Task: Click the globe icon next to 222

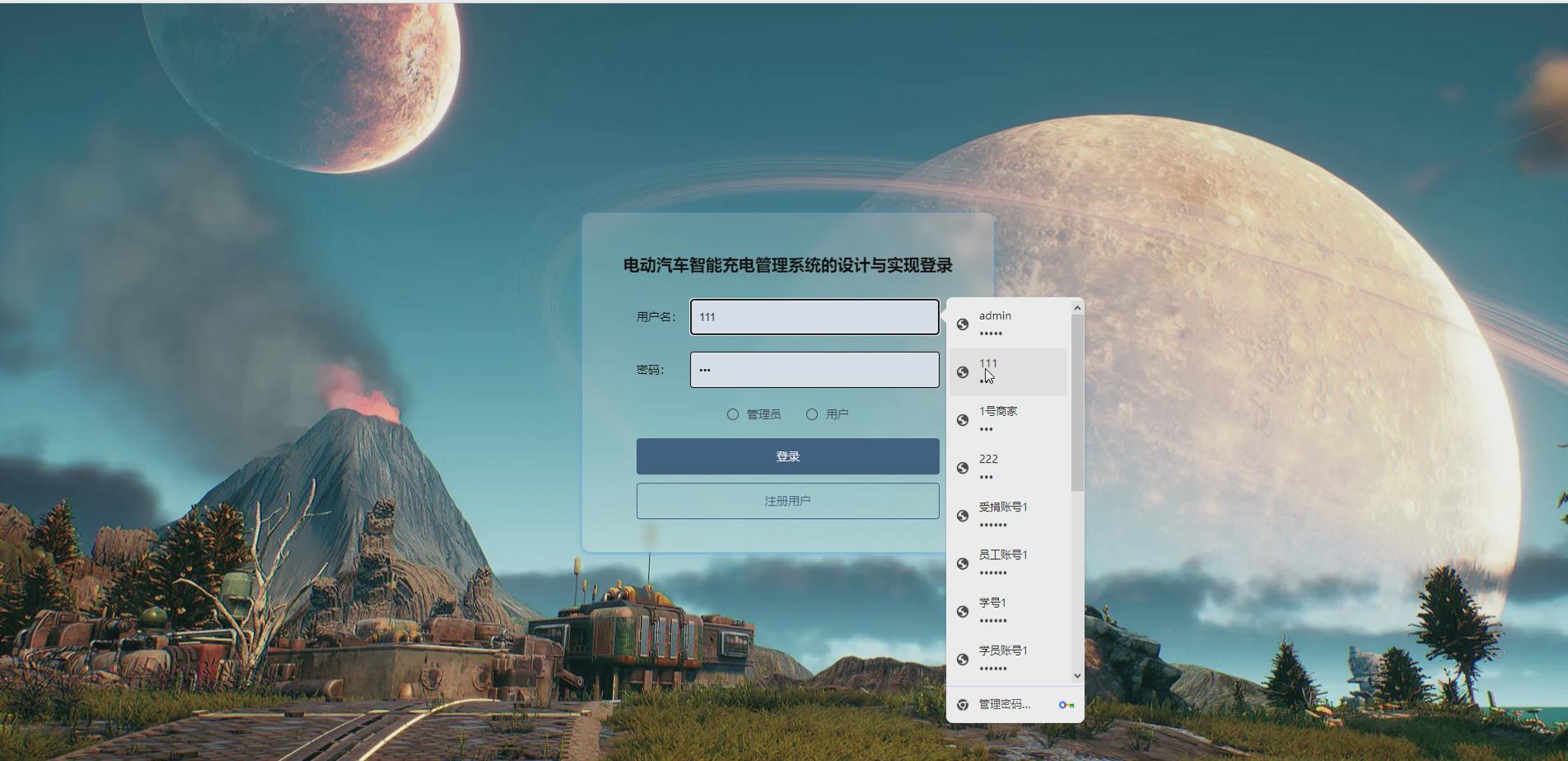Action: (x=964, y=468)
